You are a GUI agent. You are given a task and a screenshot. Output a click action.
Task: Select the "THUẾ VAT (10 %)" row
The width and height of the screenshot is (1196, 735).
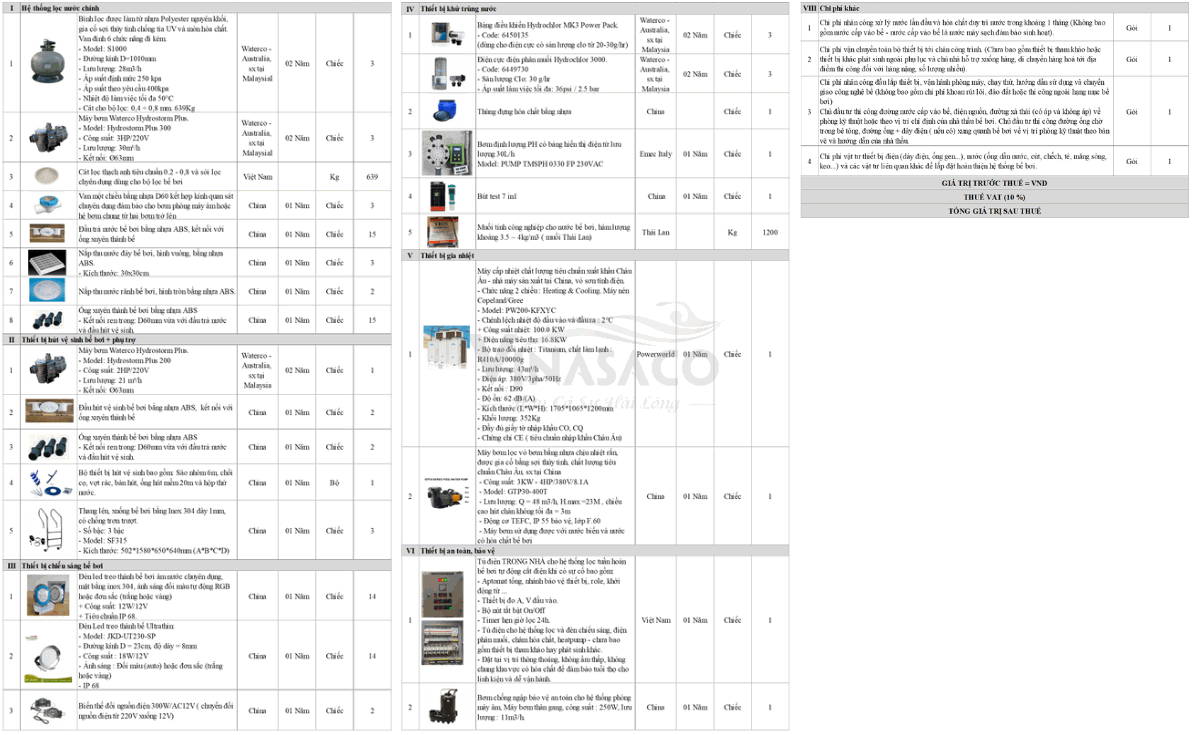994,197
